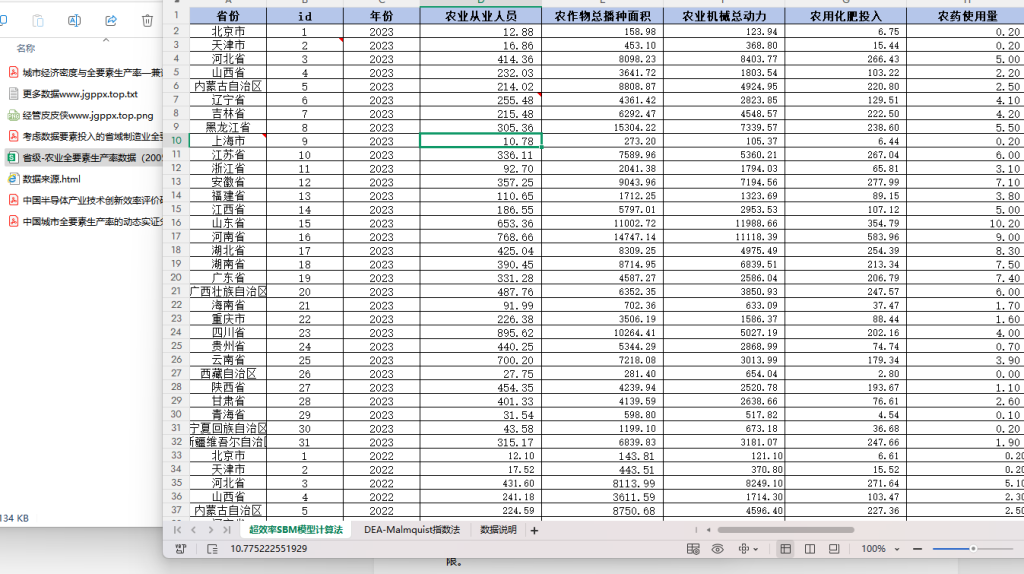Viewport: 1024px width, 574px height.
Task: Add a new sheet with plus button
Action: coord(534,530)
